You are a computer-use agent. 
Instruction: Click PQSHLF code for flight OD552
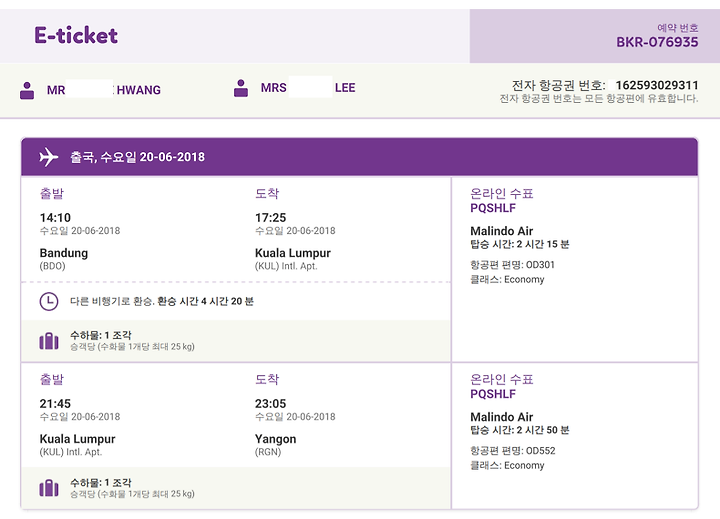point(493,394)
